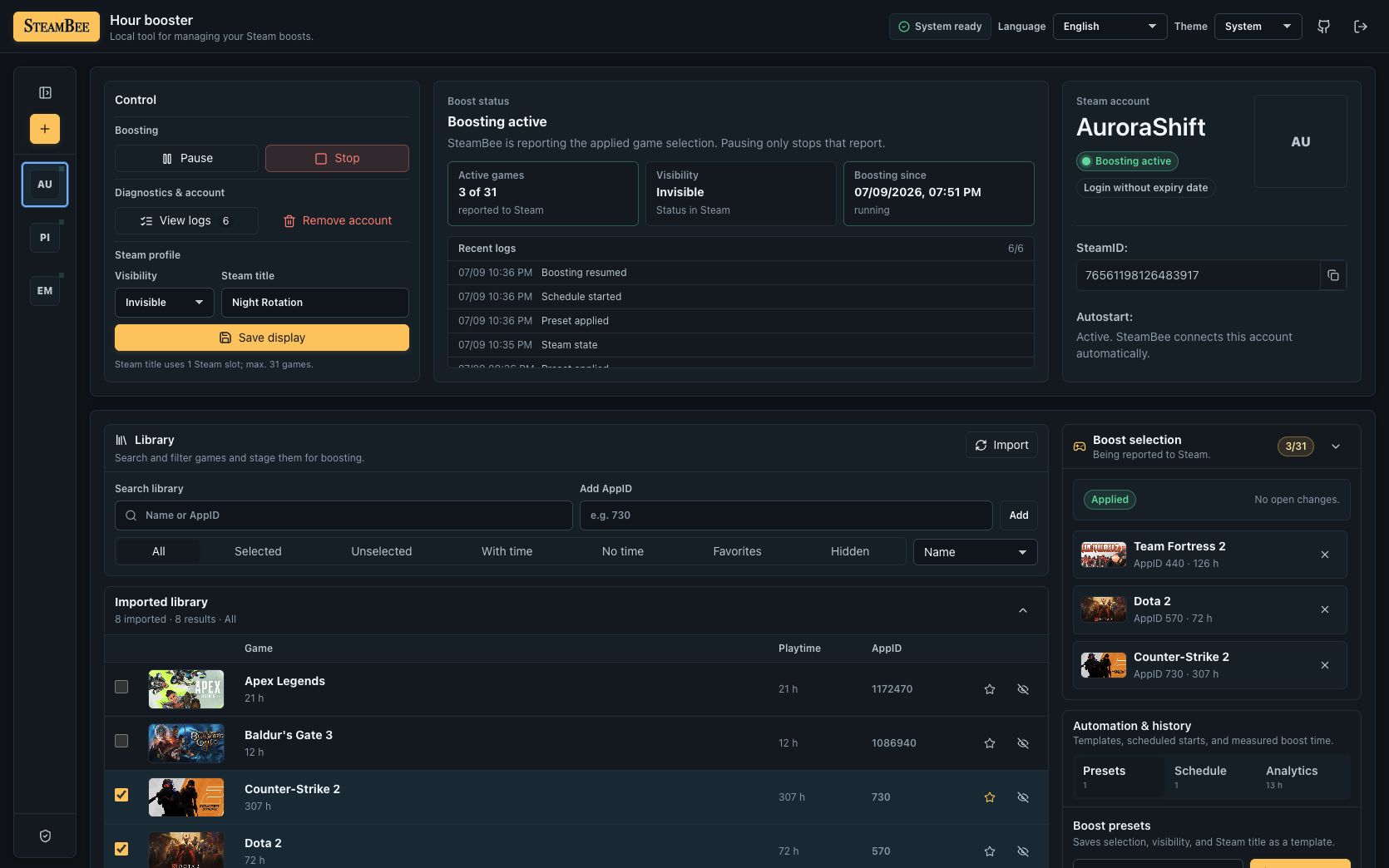The width and height of the screenshot is (1389, 868).
Task: Filter library by With time
Action: (507, 551)
